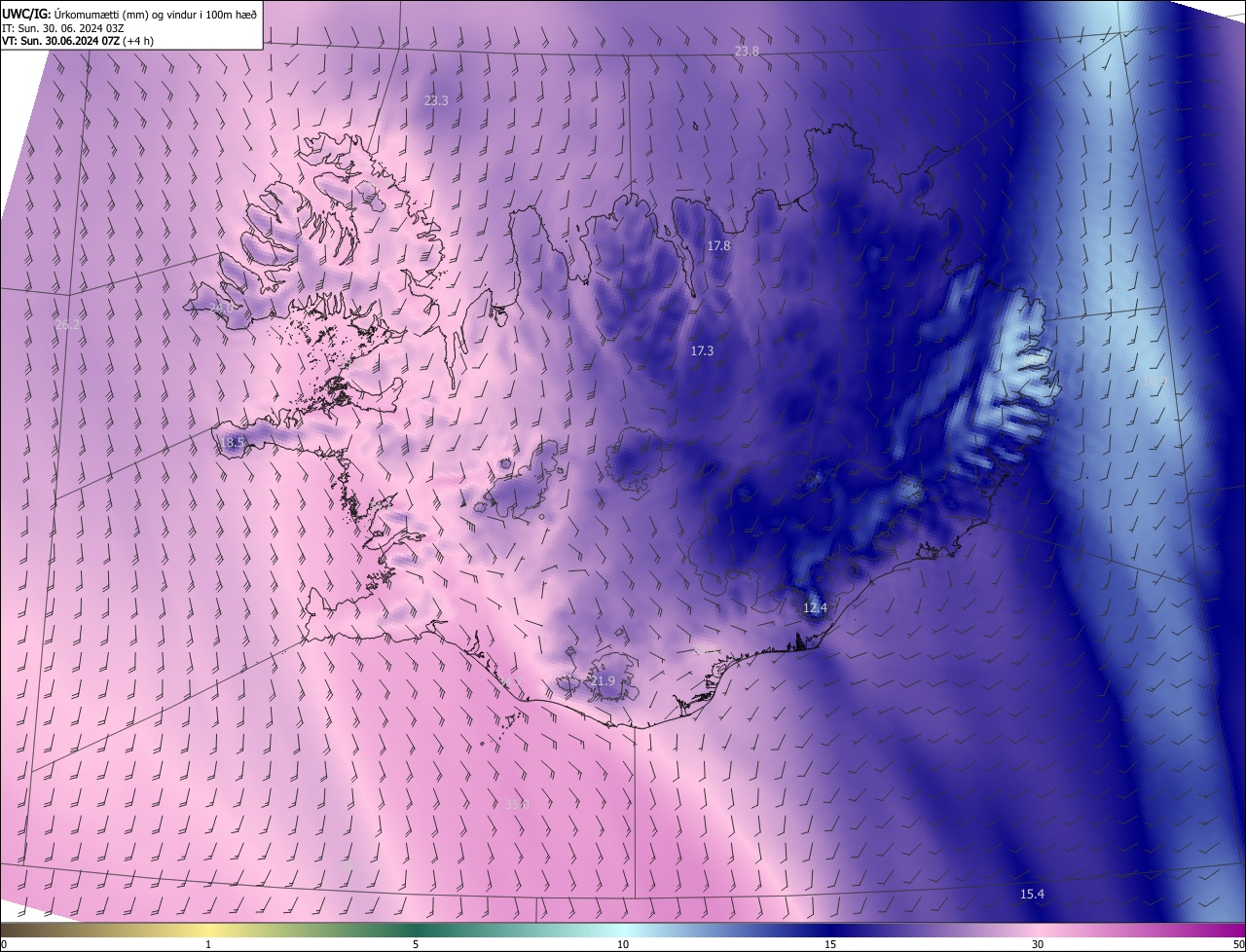Click the 50 tick on the color scale
This screenshot has width=1246, height=952.
click(x=1238, y=944)
